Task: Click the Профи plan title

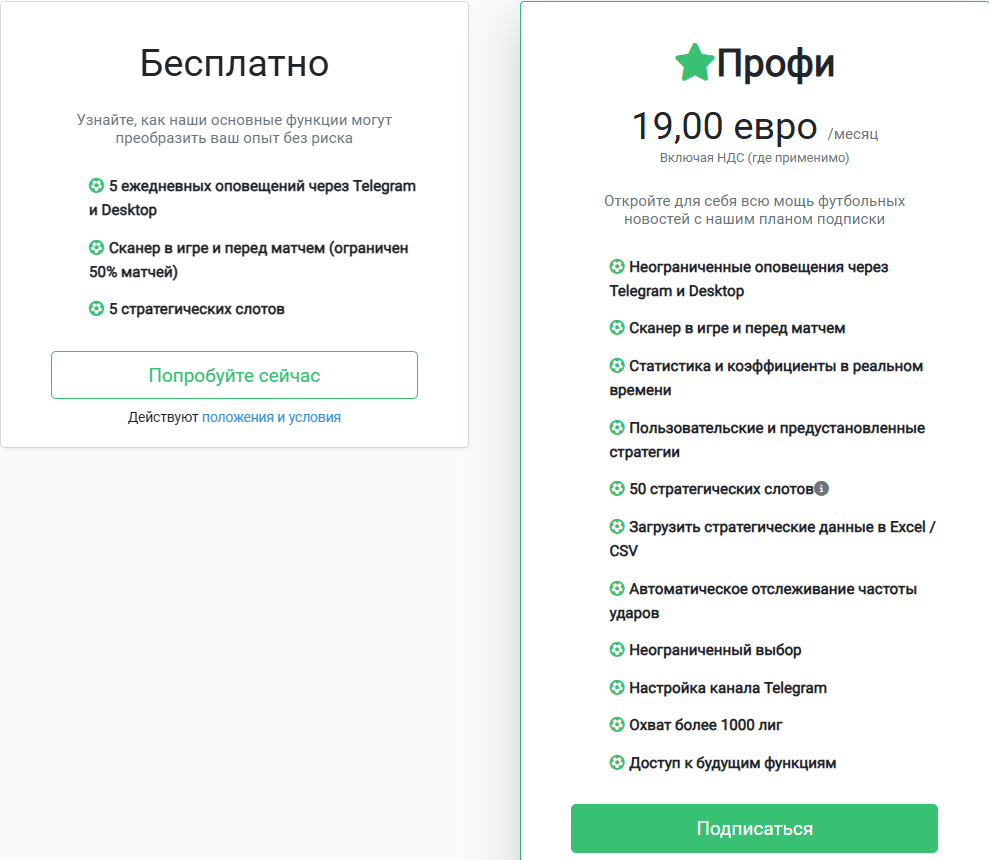Action: pyautogui.click(x=775, y=62)
